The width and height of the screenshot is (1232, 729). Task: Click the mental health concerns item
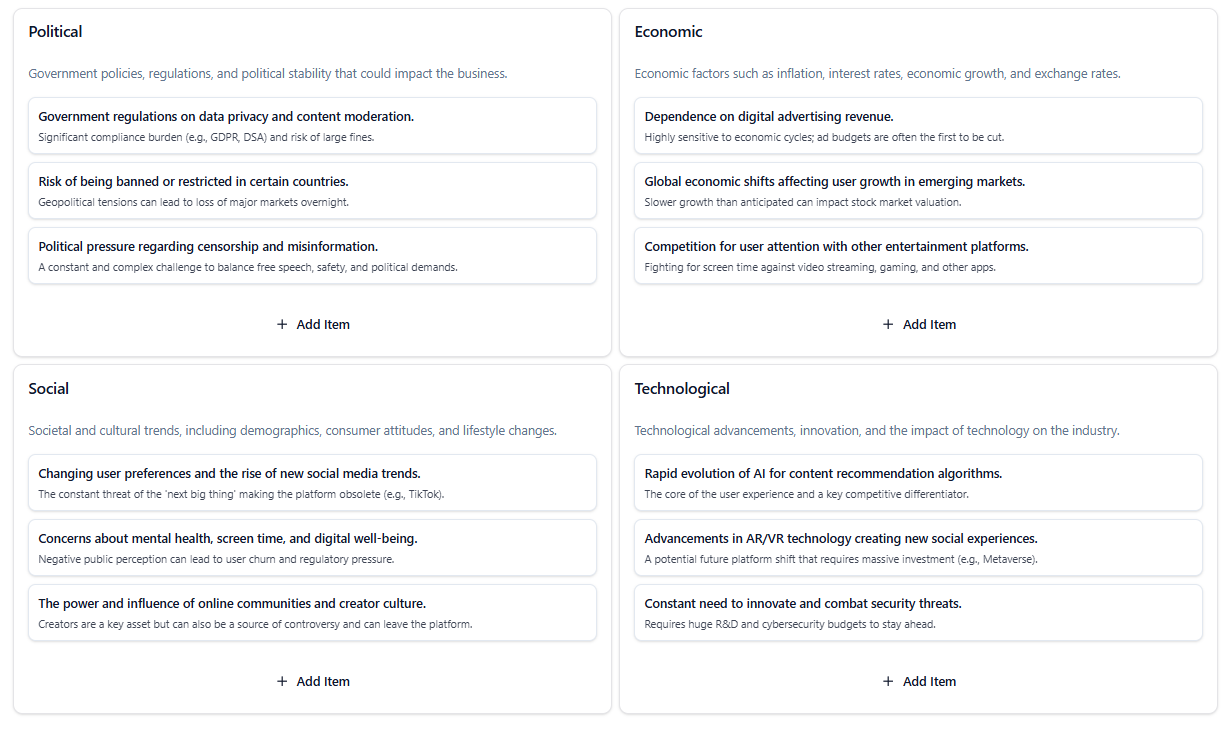[312, 548]
